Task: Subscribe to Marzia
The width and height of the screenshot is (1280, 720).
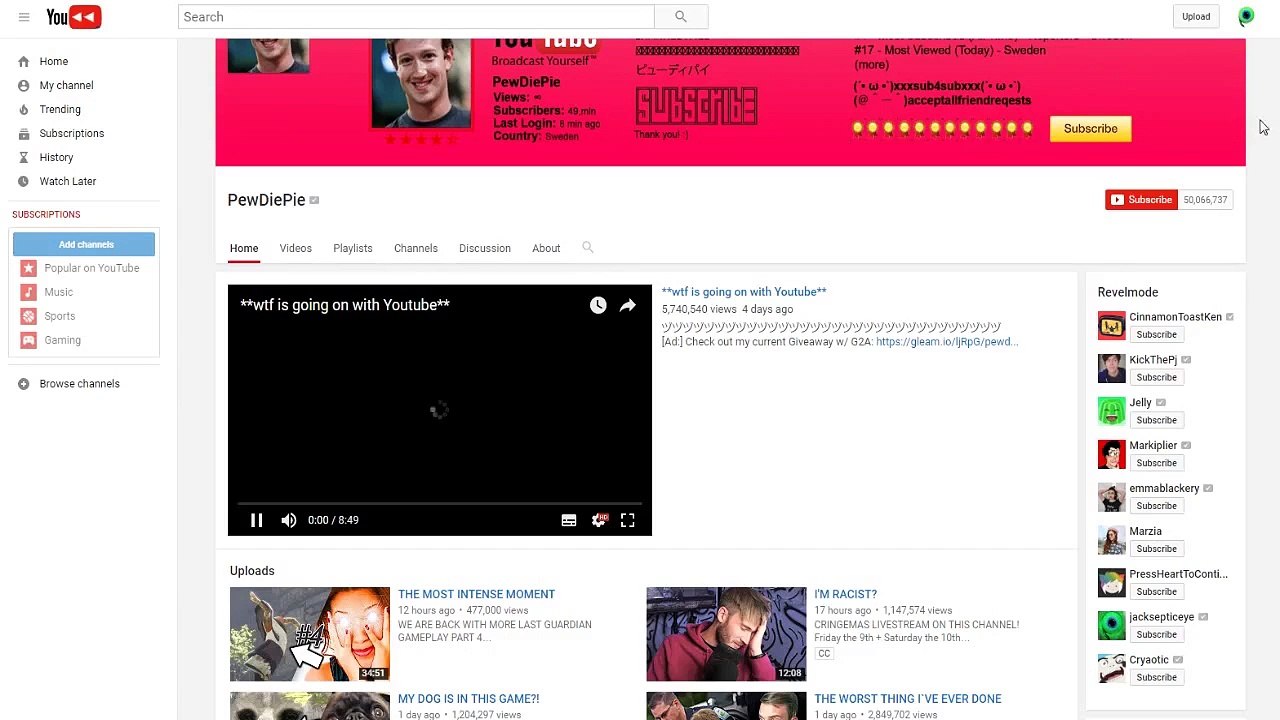Action: click(1156, 549)
